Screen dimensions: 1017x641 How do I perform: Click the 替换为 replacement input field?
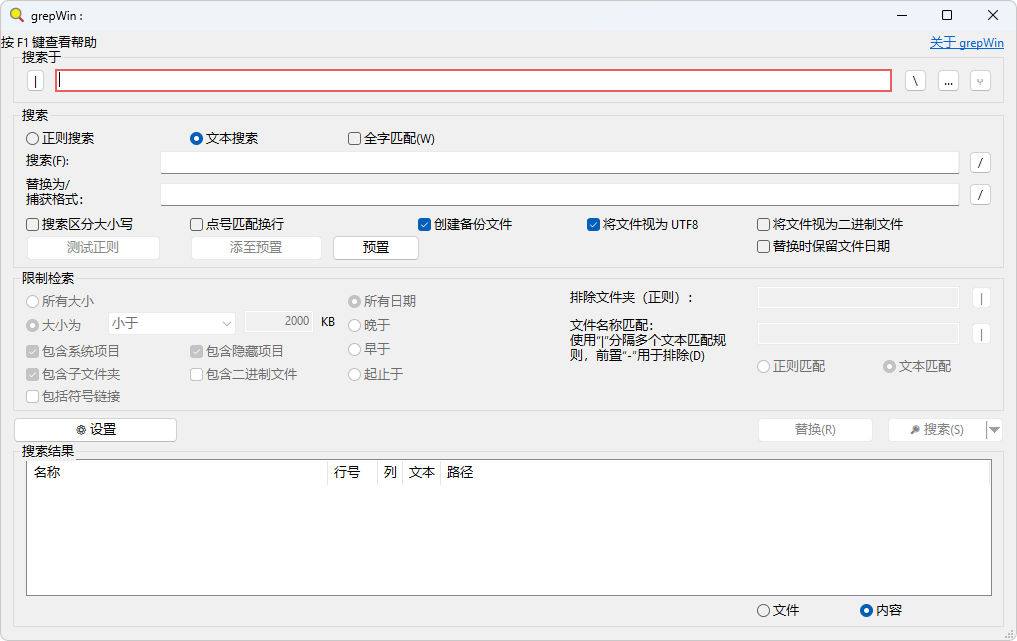coord(560,195)
